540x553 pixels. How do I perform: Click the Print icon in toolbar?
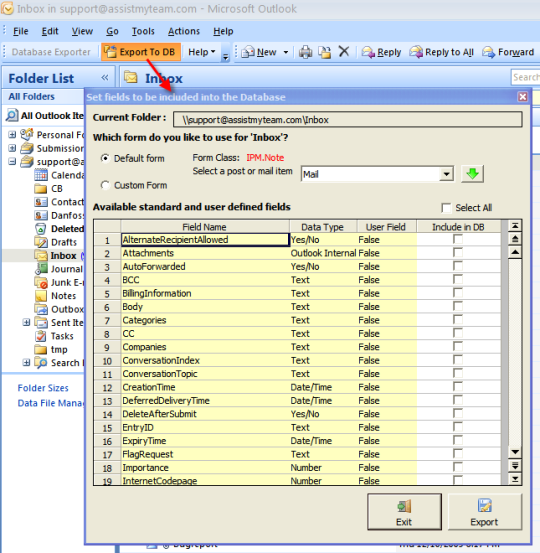pyautogui.click(x=305, y=52)
